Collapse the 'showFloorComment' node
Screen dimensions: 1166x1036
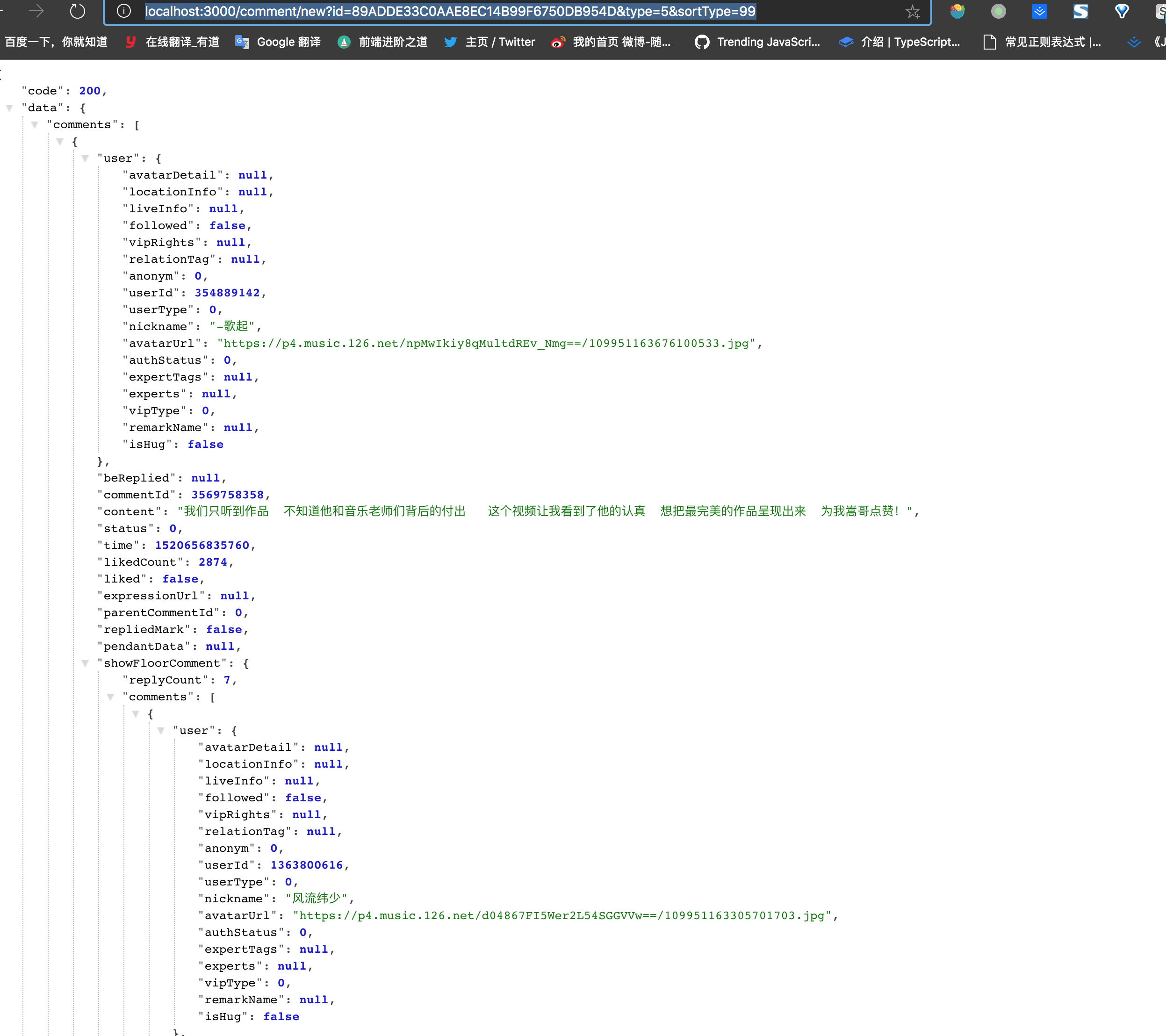tap(86, 663)
